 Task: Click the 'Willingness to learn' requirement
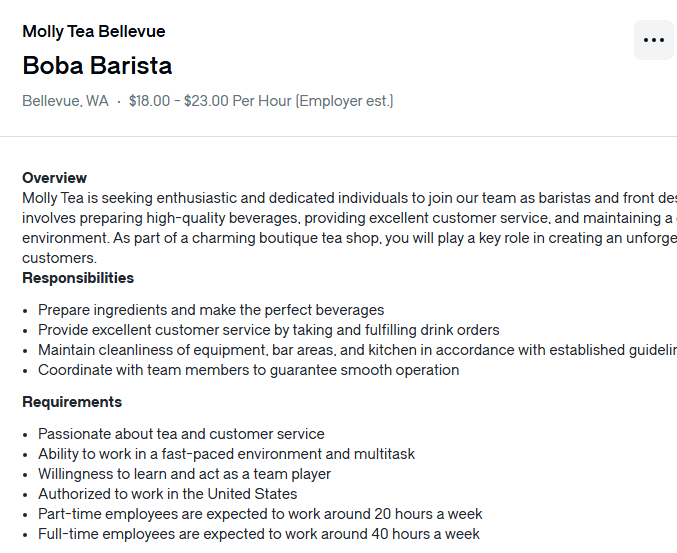pyautogui.click(x=184, y=474)
